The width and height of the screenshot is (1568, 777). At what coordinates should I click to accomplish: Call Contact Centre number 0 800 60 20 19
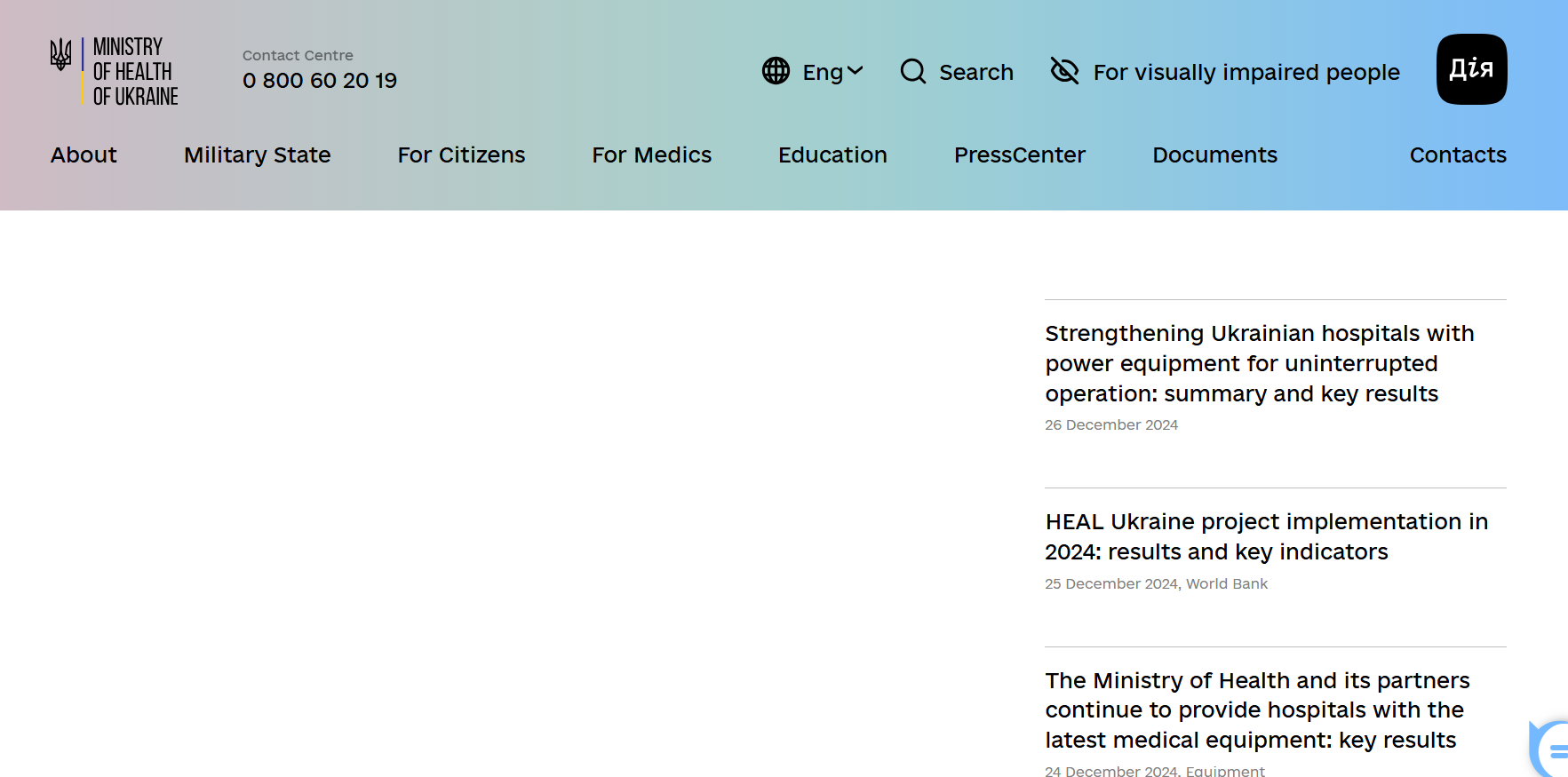320,81
